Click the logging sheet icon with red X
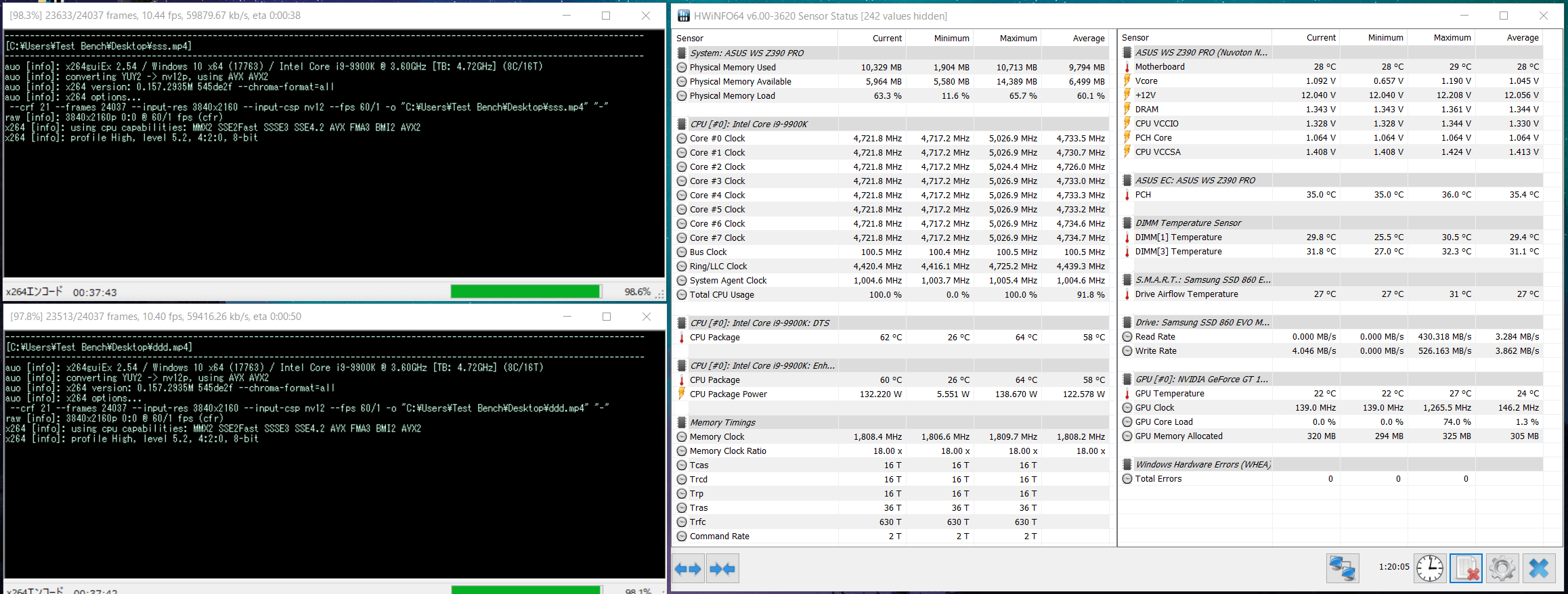1568x594 pixels. coord(1466,568)
